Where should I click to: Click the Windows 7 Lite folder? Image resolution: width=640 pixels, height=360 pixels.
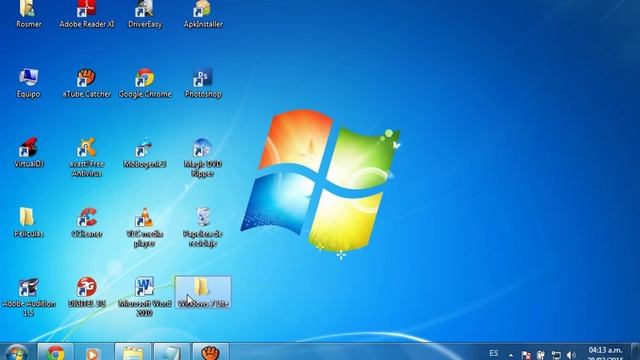click(203, 292)
